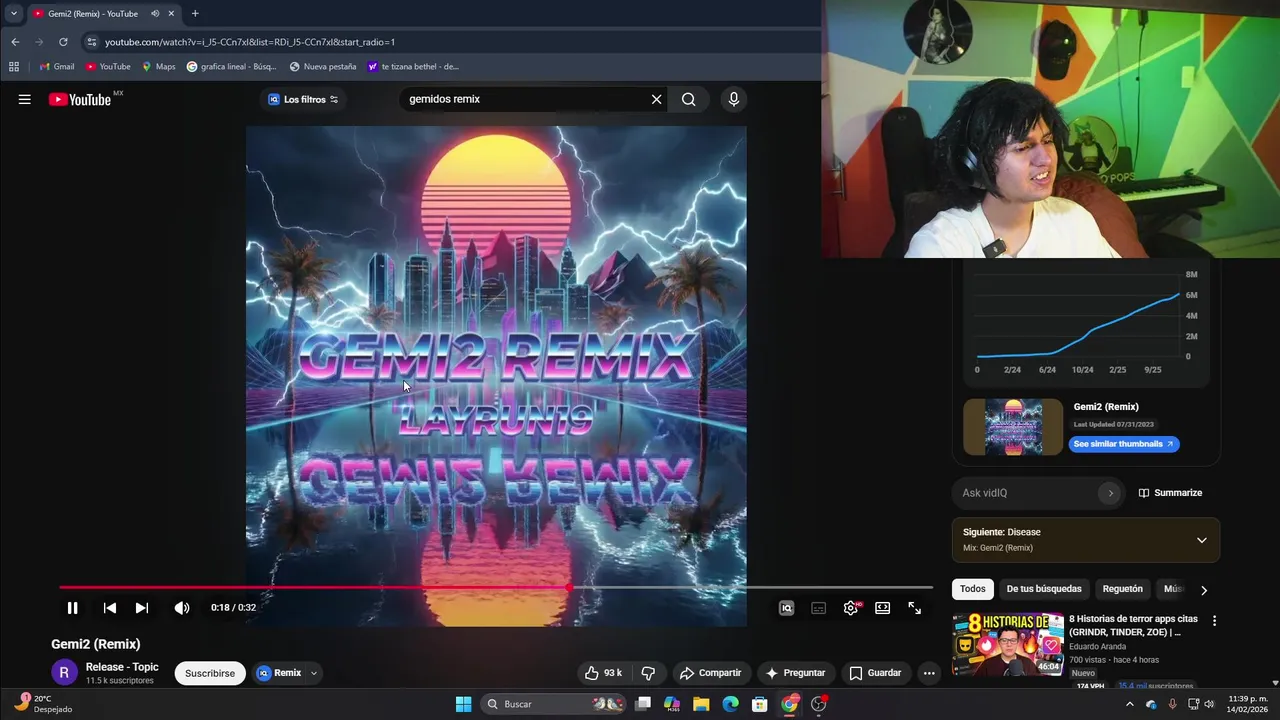The height and width of the screenshot is (720, 1280).
Task: Click 'See similar thumbnails' link
Action: (1124, 444)
